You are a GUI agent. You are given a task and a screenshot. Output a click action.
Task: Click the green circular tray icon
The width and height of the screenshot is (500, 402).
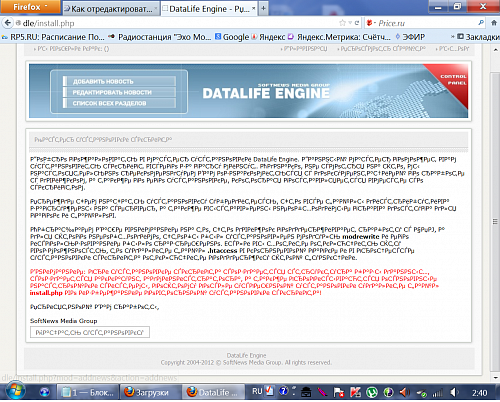372,392
